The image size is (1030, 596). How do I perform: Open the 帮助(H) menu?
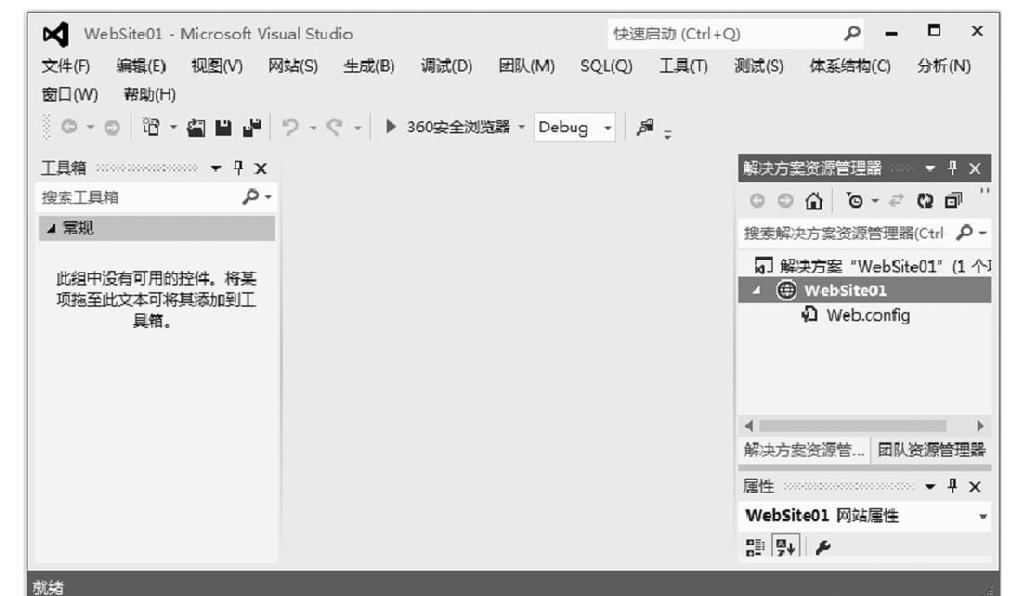coord(150,95)
